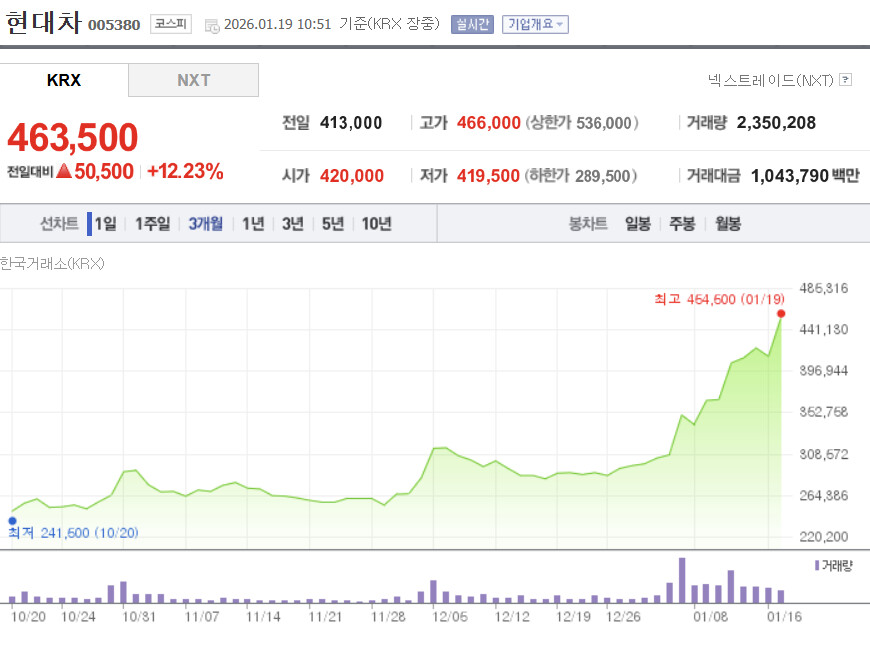The image size is (870, 653).
Task: Show the 월봉 candle chart
Action: point(728,224)
